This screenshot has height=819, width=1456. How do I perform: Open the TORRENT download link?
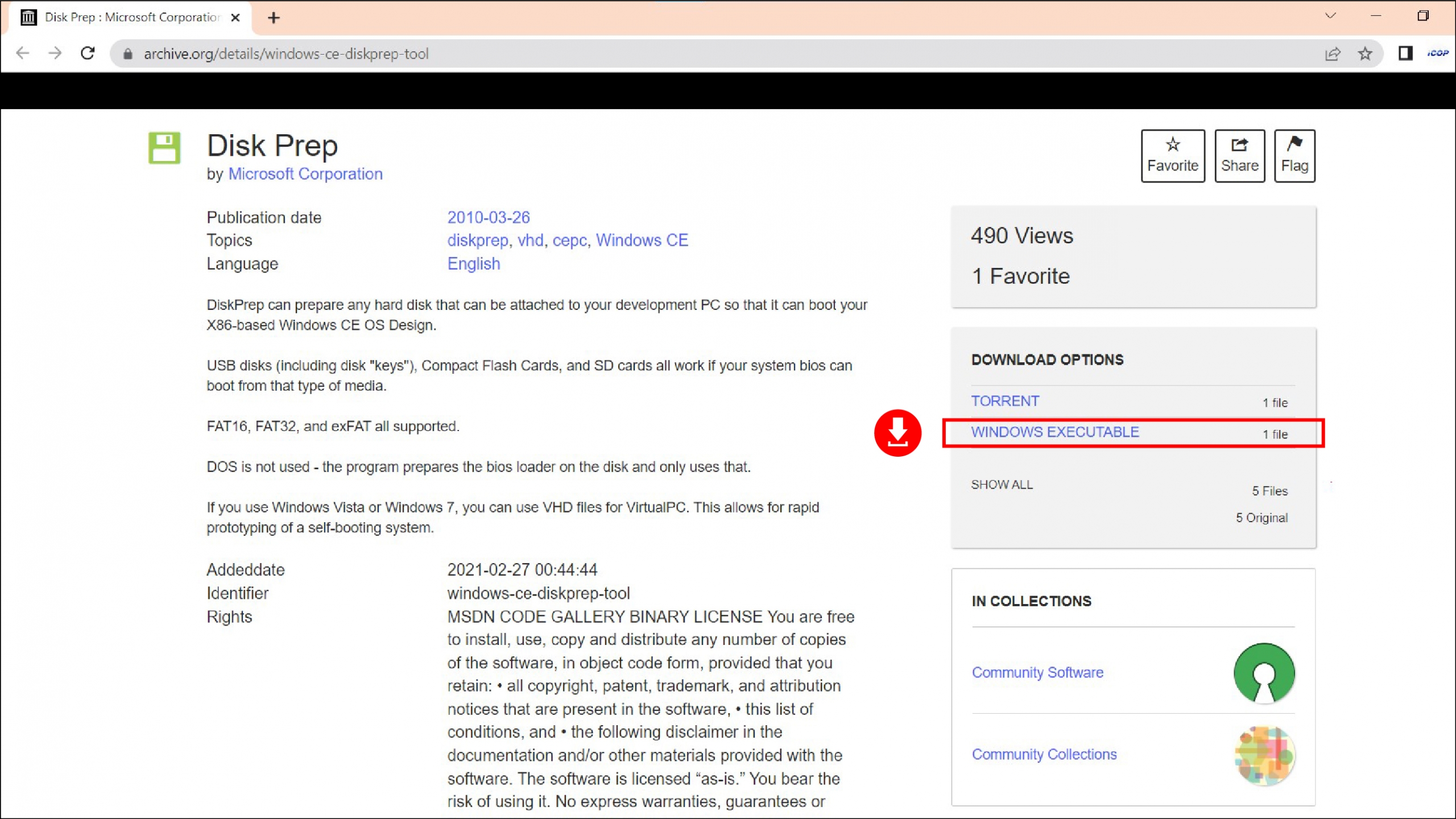pos(1004,401)
